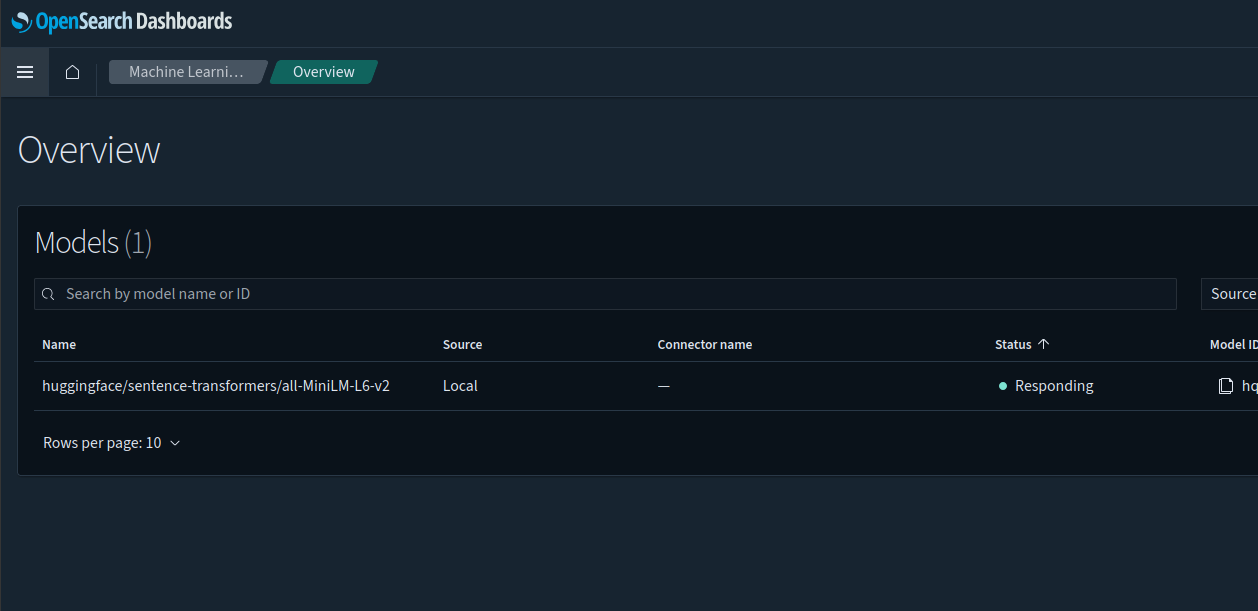Sort by Status using the arrow icon
Image resolution: width=1258 pixels, height=611 pixels.
pos(1044,344)
